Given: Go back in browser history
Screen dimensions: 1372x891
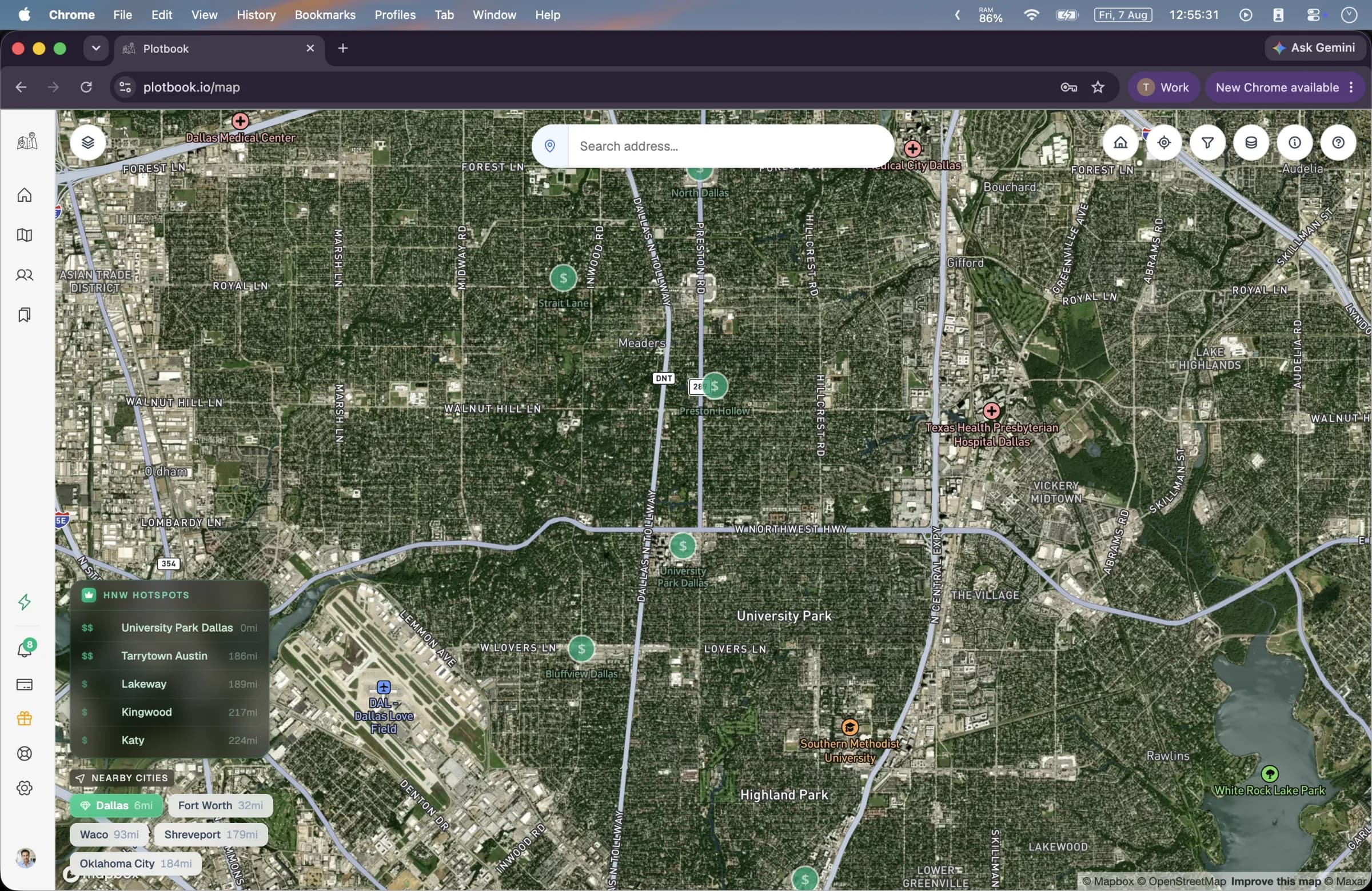Looking at the screenshot, I should (21, 87).
